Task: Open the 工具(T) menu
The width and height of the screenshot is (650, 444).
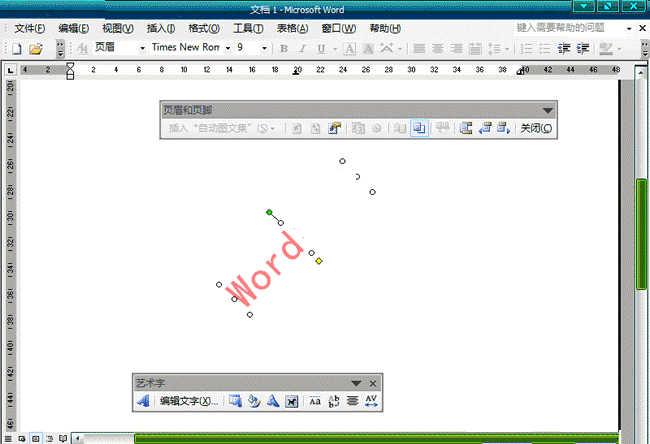Action: pyautogui.click(x=248, y=28)
